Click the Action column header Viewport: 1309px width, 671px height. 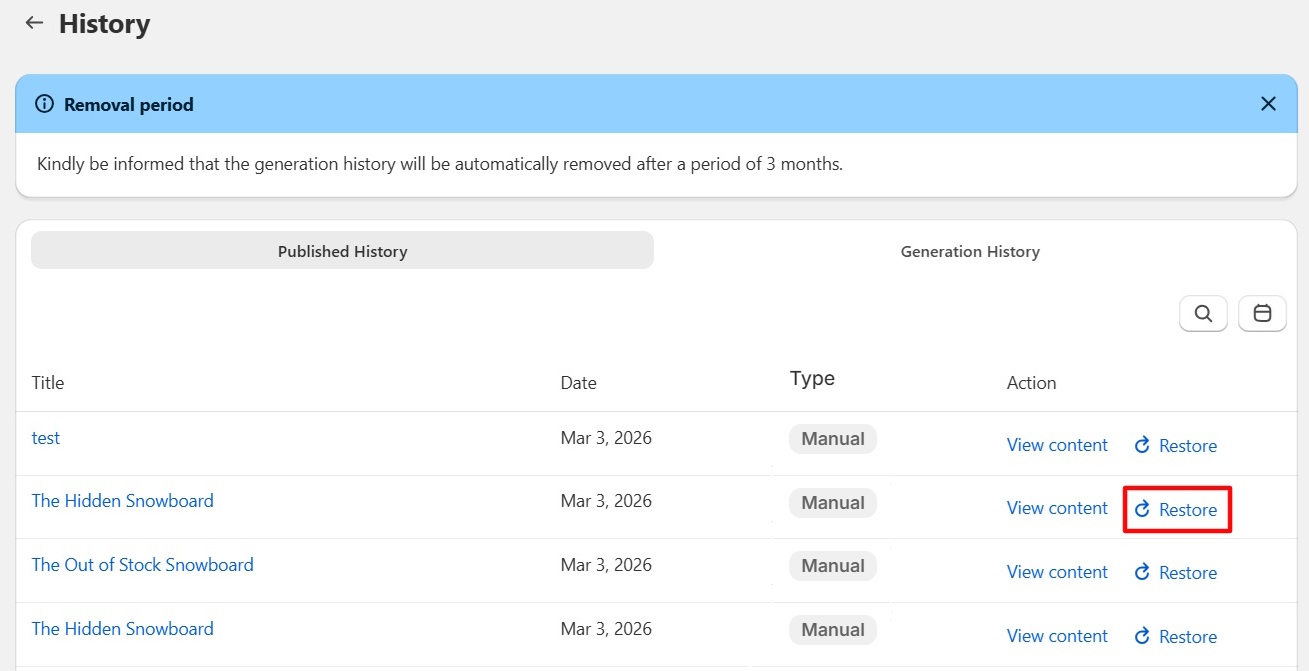pos(1031,382)
